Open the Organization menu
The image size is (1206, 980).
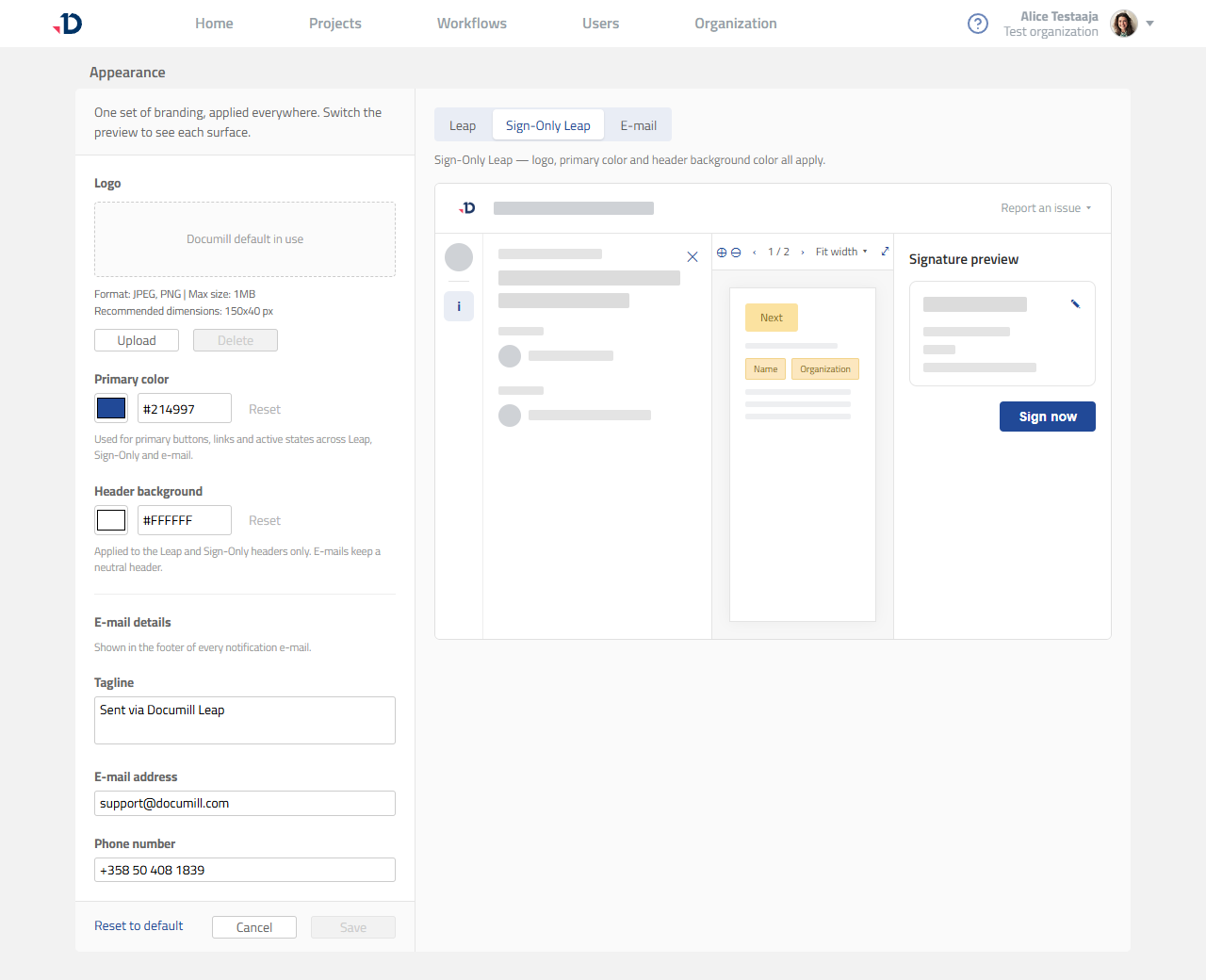click(735, 24)
